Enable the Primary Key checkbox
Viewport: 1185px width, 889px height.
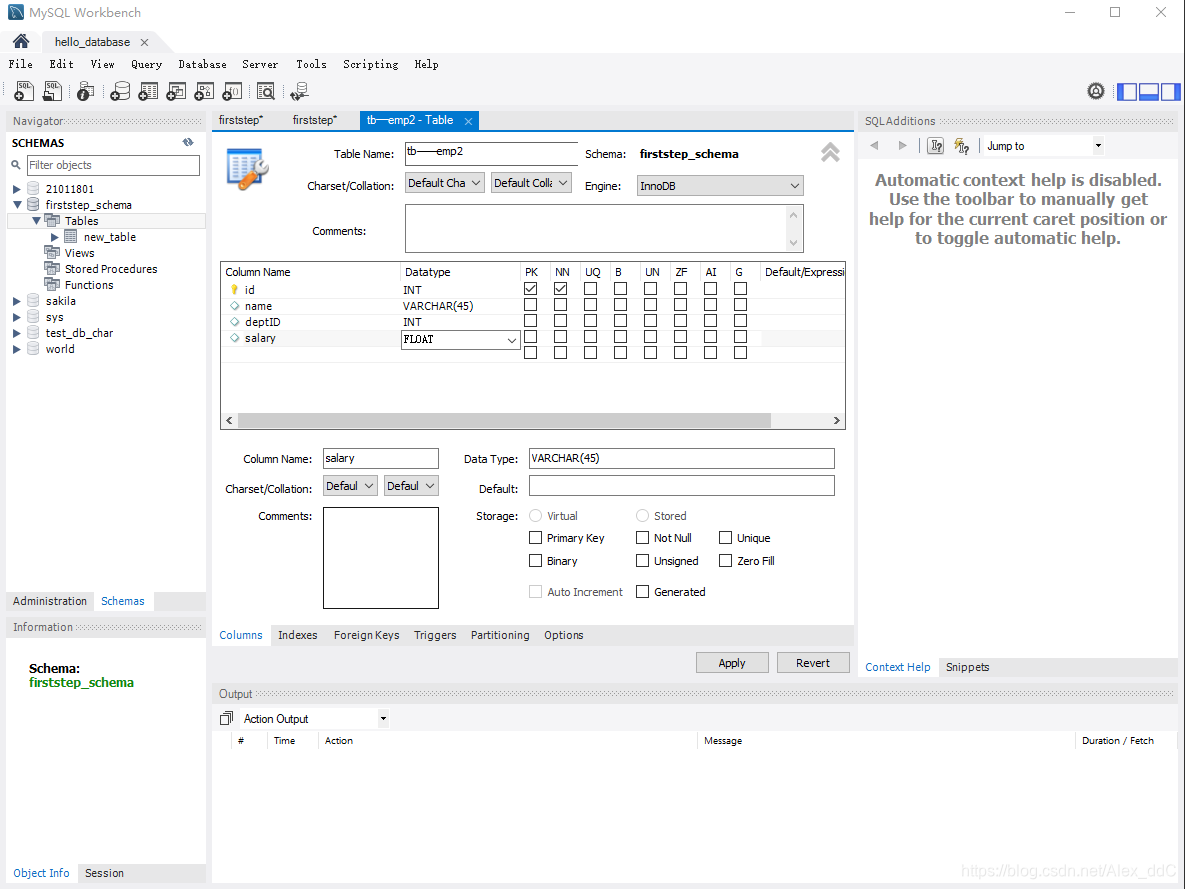point(536,537)
